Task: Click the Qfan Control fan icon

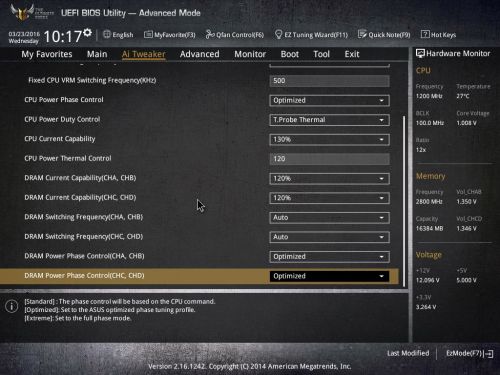Action: point(210,34)
